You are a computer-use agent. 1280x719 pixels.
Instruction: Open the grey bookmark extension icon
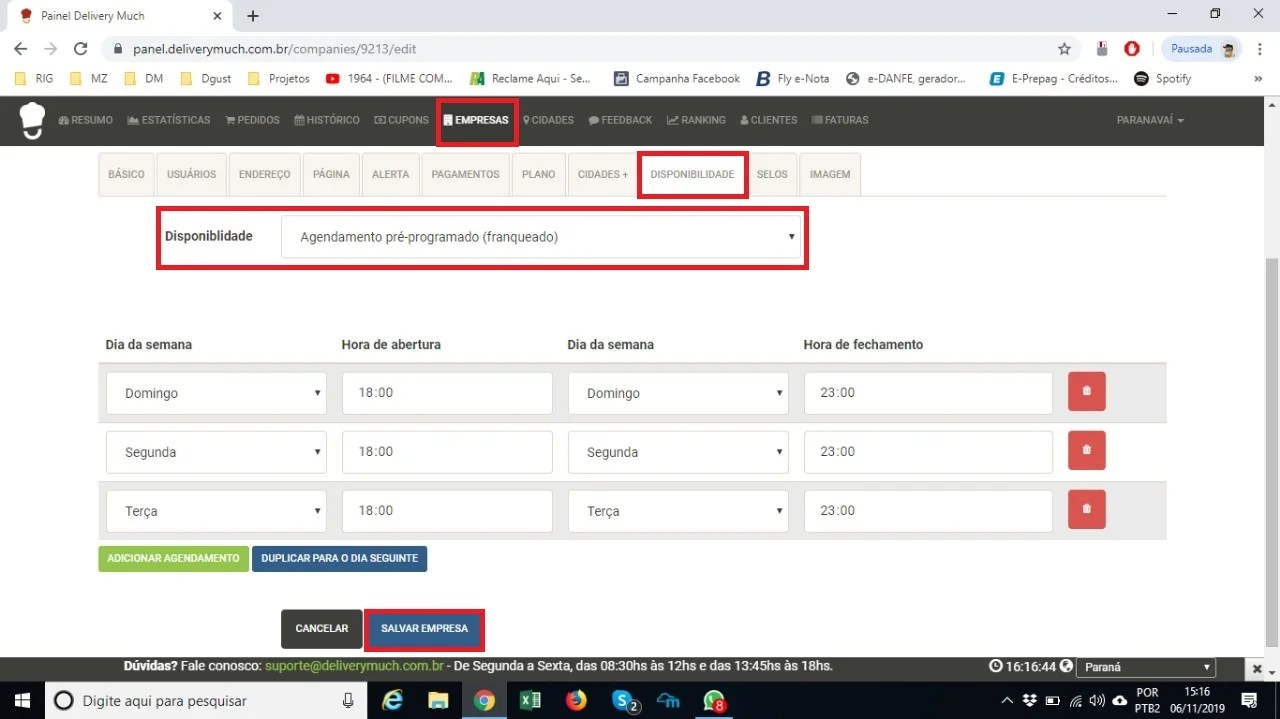pos(1102,49)
